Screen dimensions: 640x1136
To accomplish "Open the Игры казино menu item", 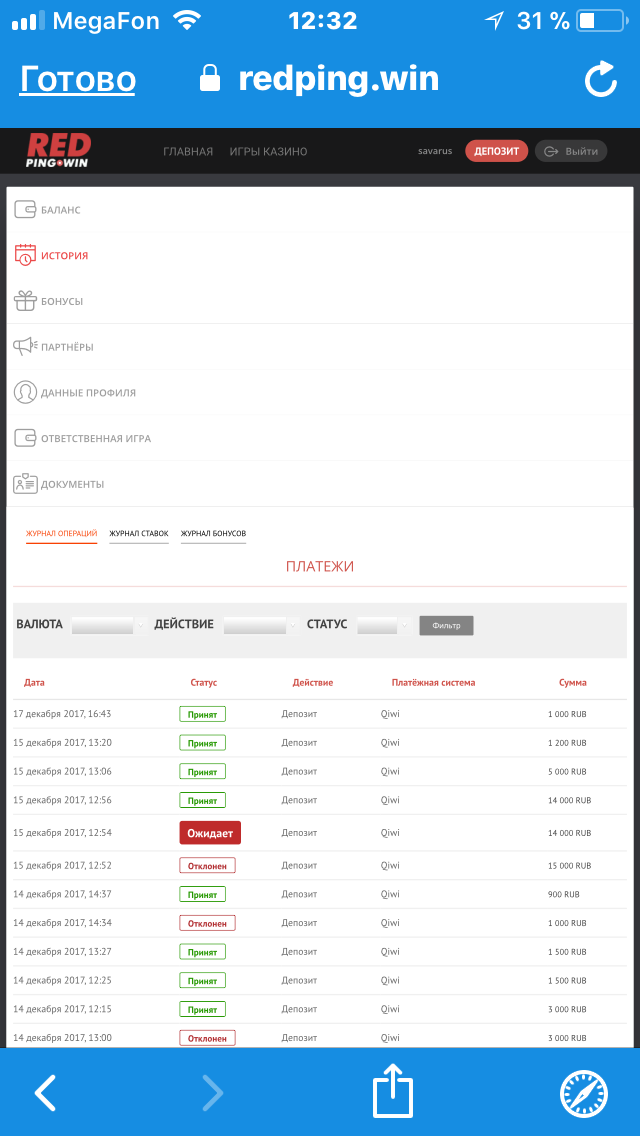I will 268,151.
